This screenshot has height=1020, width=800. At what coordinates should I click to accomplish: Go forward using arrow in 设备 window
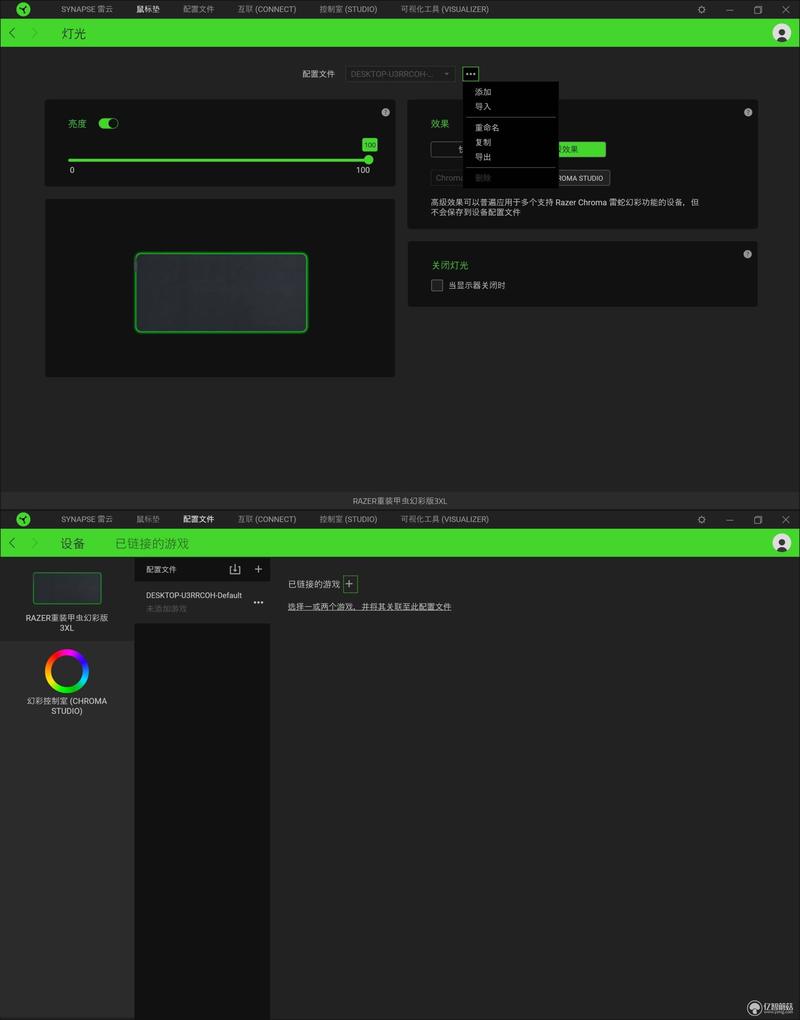pos(34,543)
